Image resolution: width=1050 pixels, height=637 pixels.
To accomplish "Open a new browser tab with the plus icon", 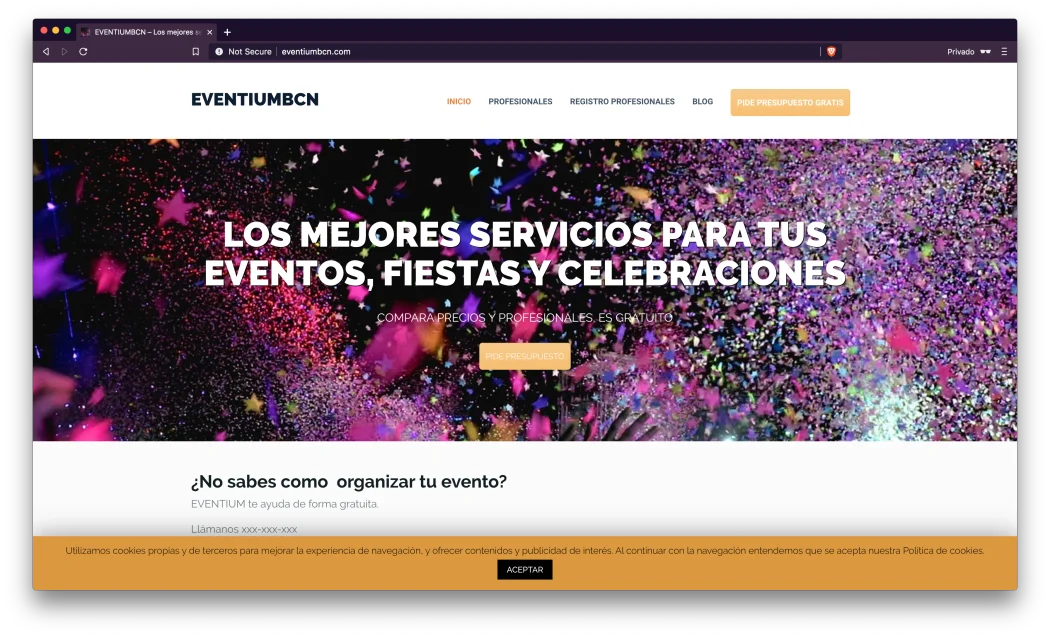I will point(227,32).
